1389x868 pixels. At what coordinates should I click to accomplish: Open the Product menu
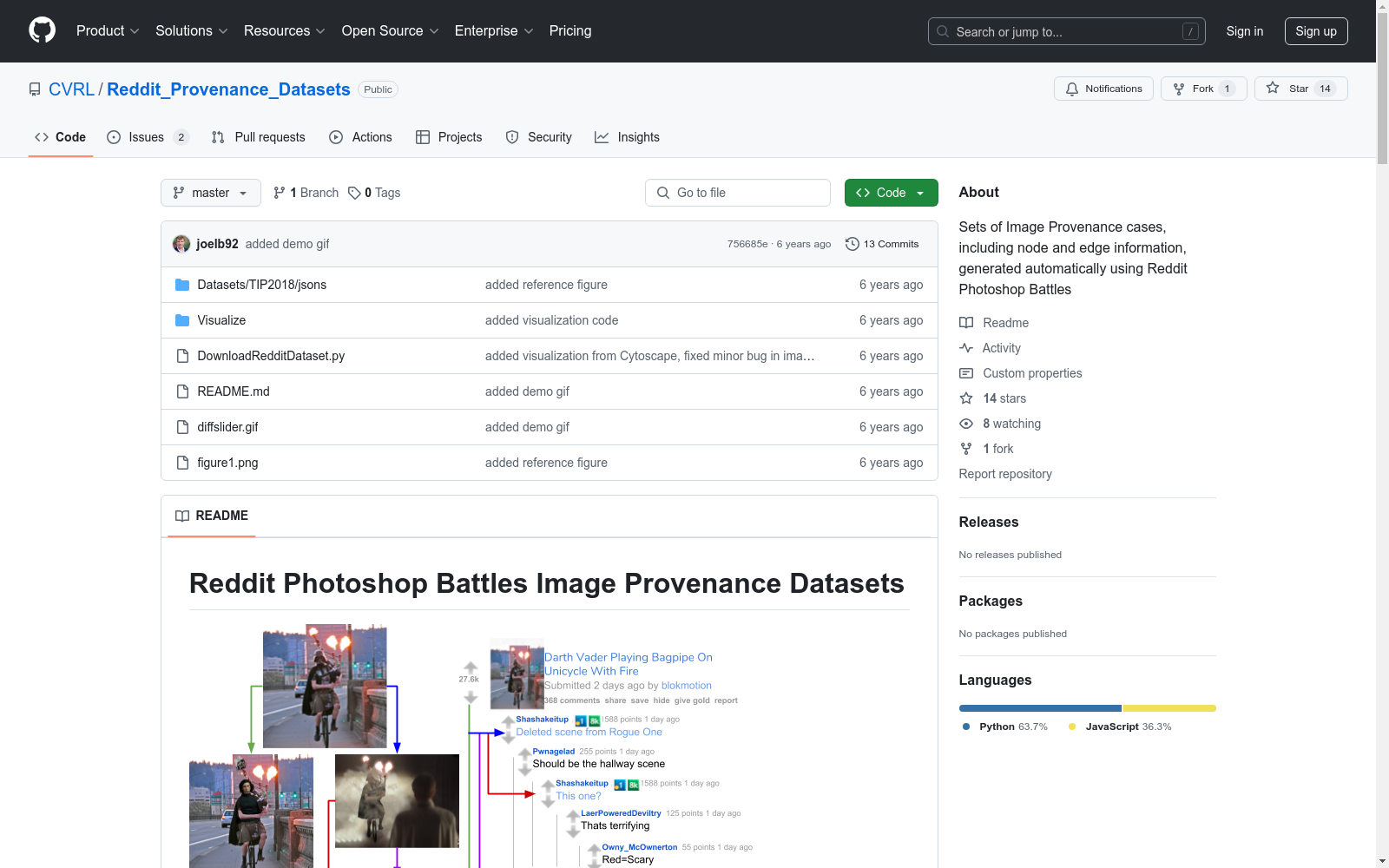click(108, 30)
